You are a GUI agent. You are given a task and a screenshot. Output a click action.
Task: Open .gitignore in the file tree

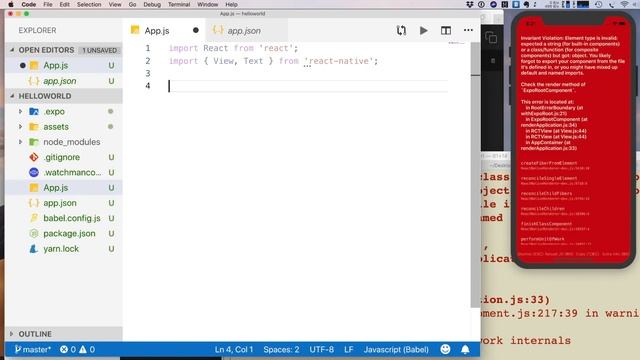pyautogui.click(x=64, y=157)
